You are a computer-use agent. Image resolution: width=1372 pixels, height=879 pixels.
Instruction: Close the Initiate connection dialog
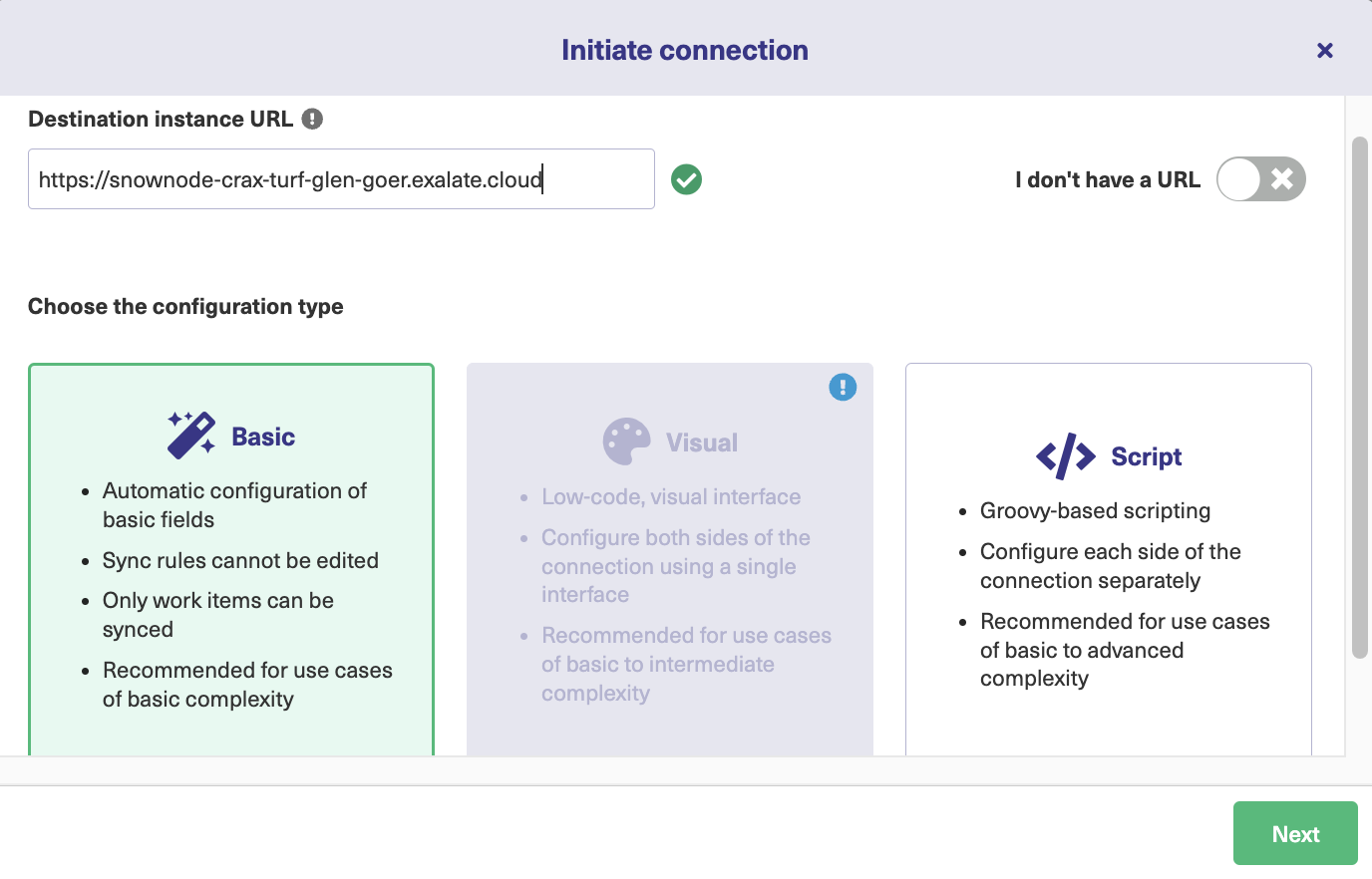click(1325, 50)
